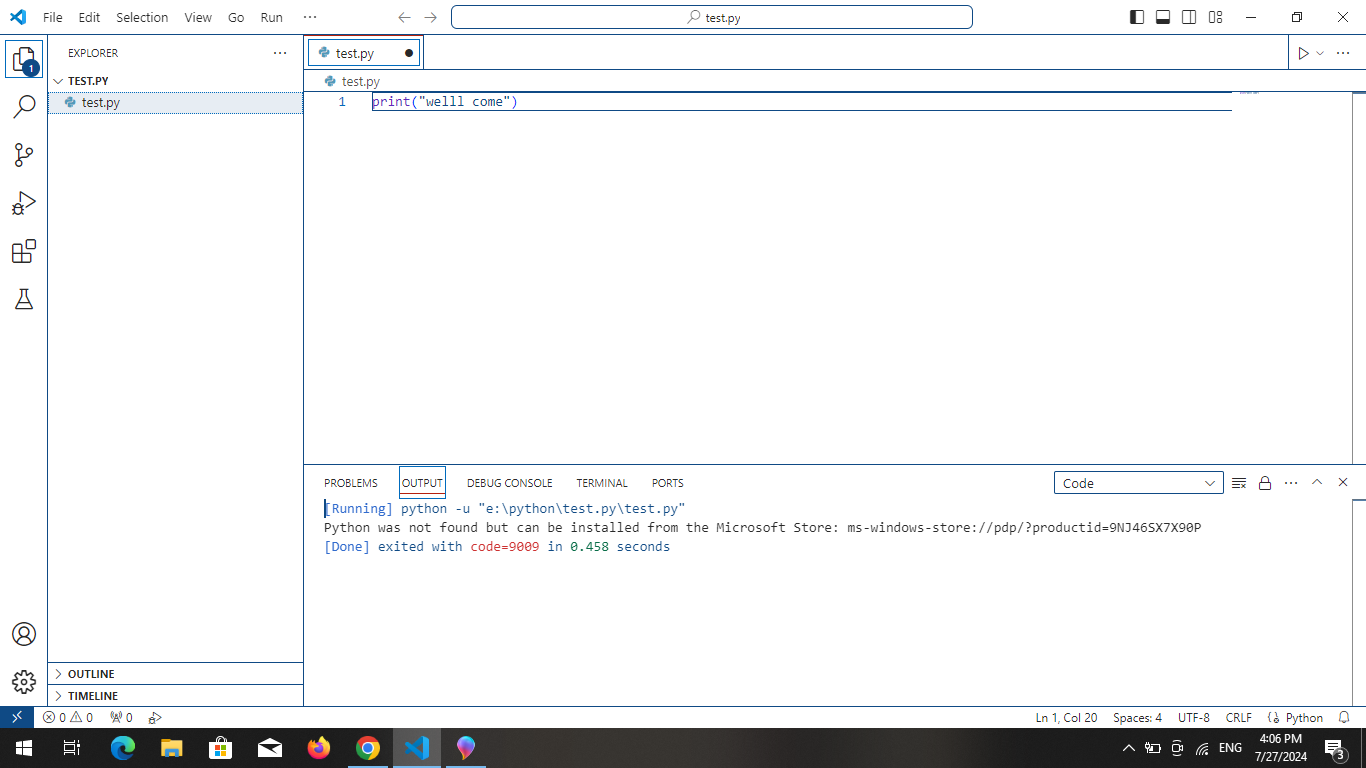Screen dimensions: 1366x768
Task: Toggle Panel layout icon
Action: (x=1163, y=17)
